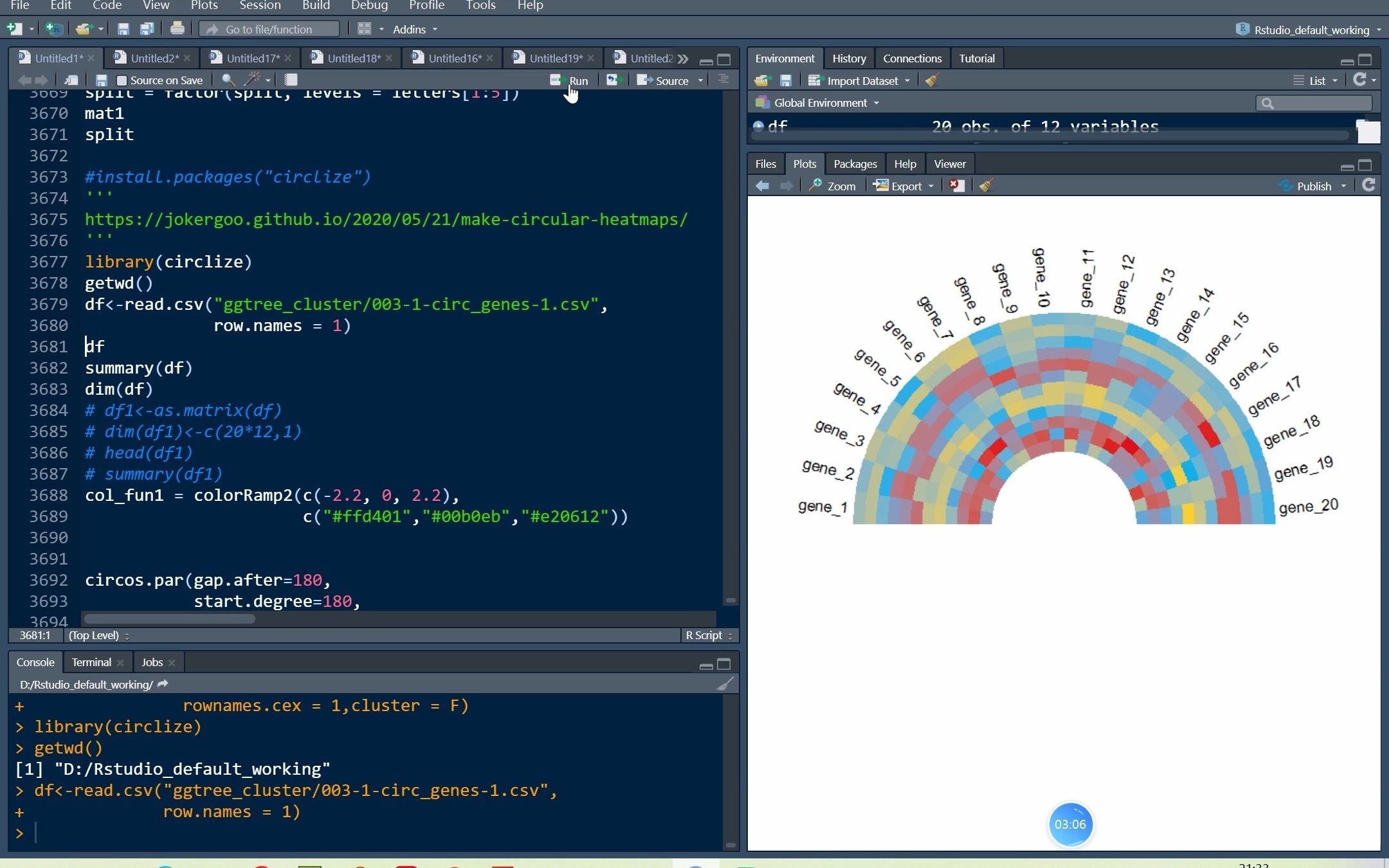Click the clear console broom icon
The height and width of the screenshot is (868, 1389).
[x=725, y=684]
